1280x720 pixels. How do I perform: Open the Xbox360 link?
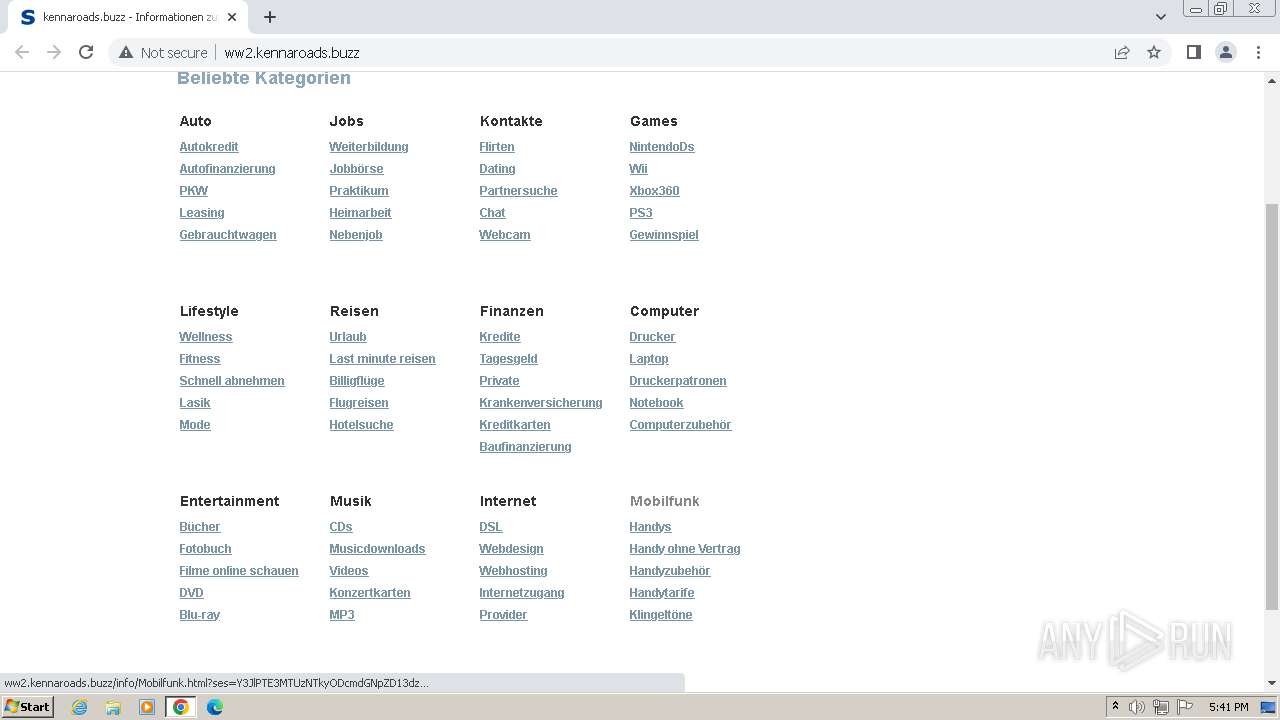click(x=654, y=191)
